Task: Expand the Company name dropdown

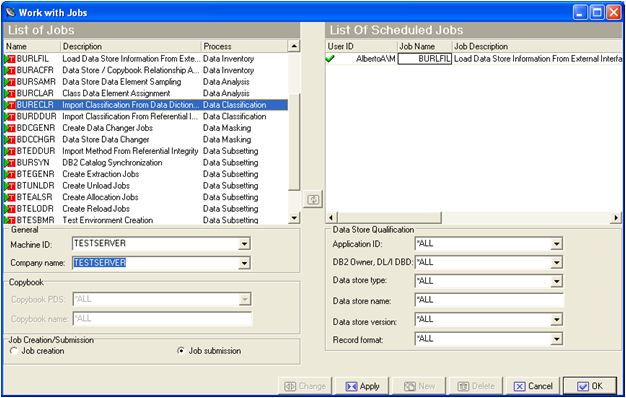Action: click(x=244, y=263)
